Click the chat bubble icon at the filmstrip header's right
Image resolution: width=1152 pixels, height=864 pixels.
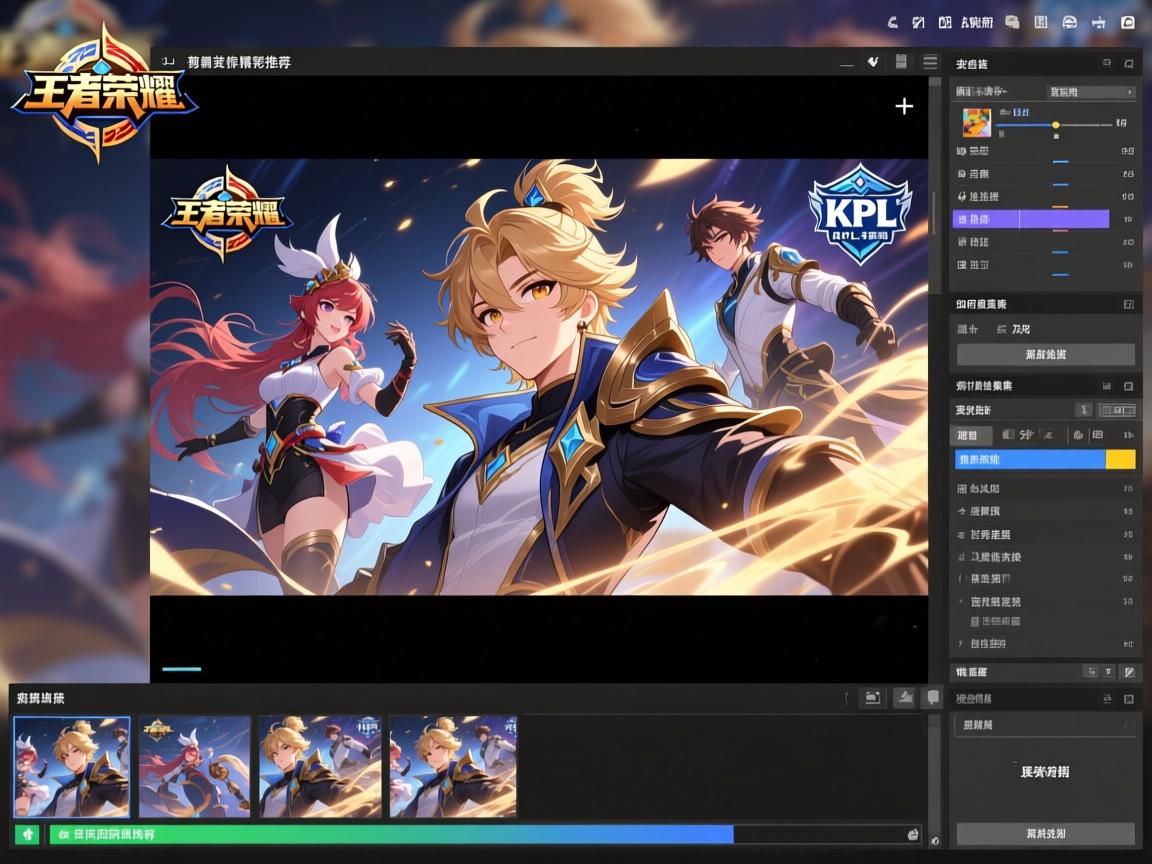pos(933,698)
